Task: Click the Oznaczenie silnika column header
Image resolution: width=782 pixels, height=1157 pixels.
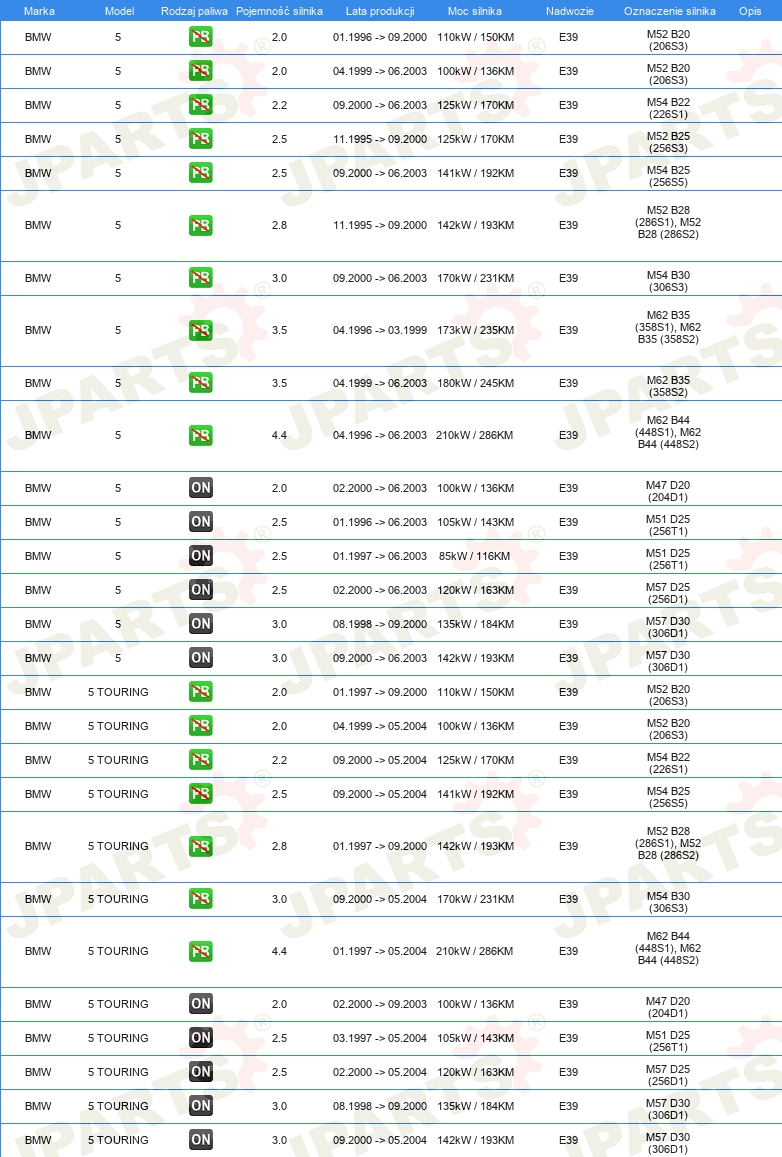Action: point(670,11)
